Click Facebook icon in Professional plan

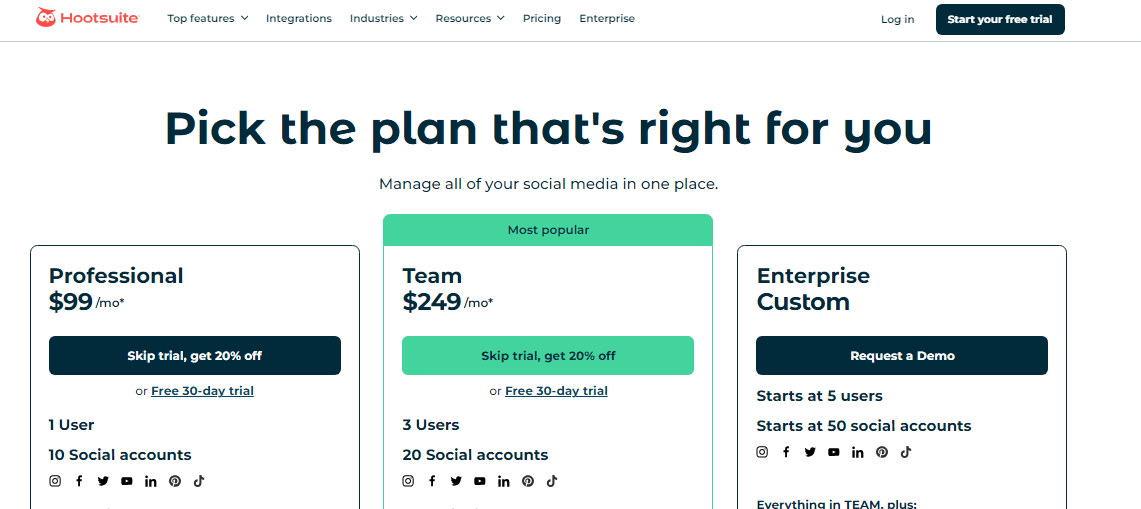point(79,481)
